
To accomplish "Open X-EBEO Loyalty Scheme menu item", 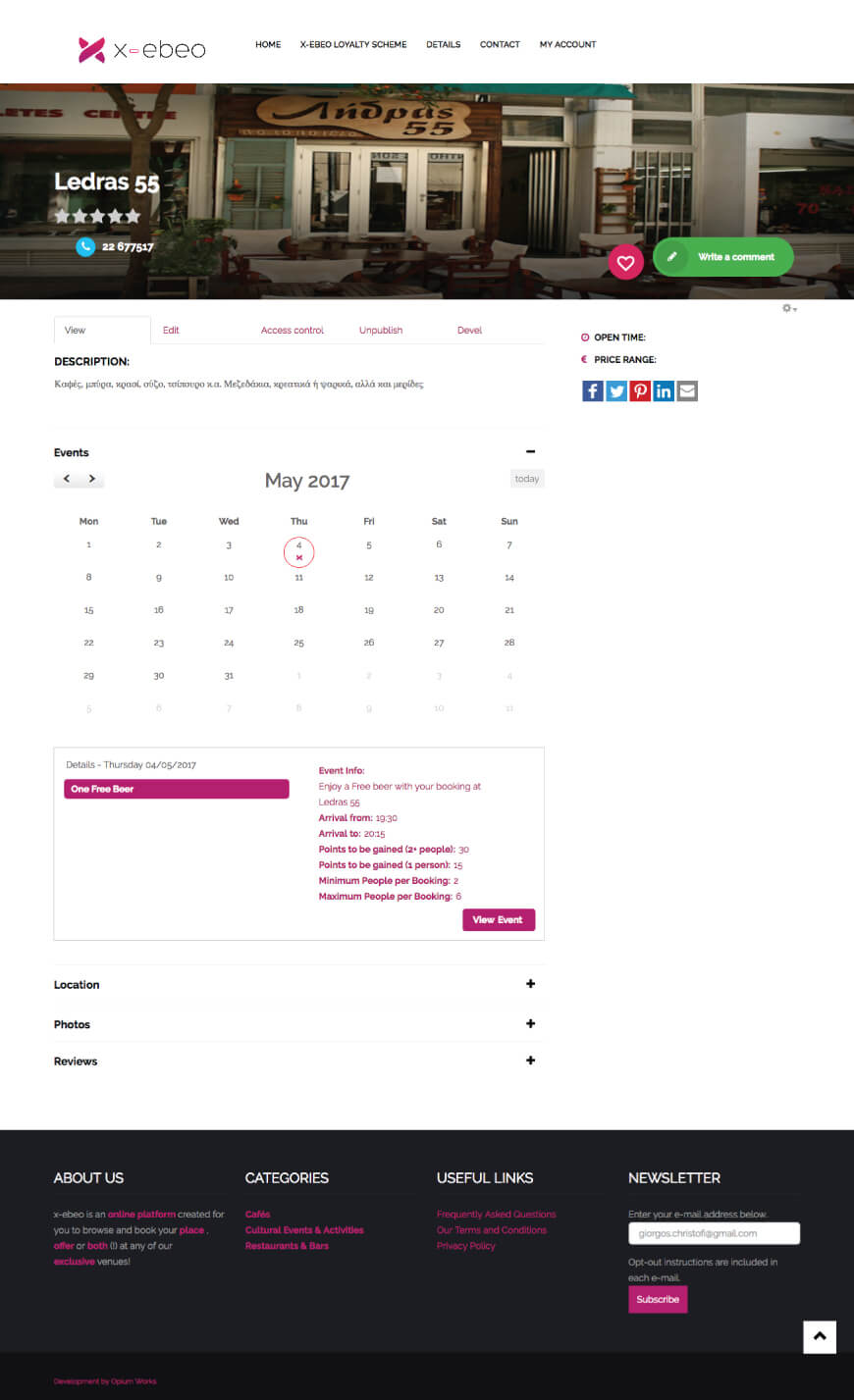I will [x=353, y=44].
